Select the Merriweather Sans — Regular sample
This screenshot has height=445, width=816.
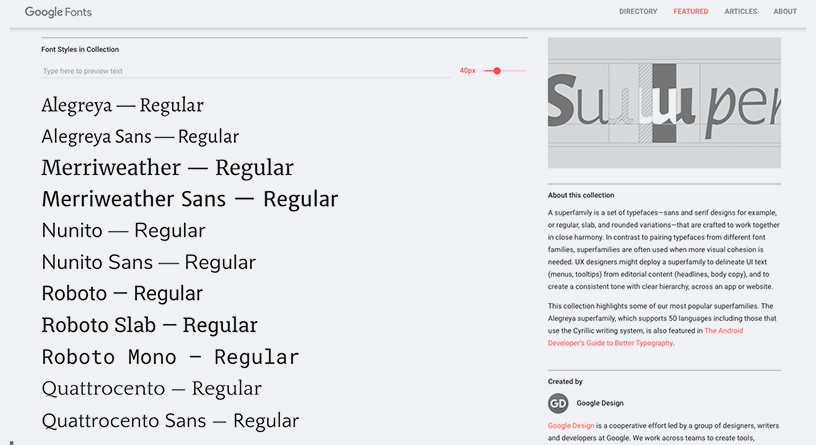tap(189, 199)
